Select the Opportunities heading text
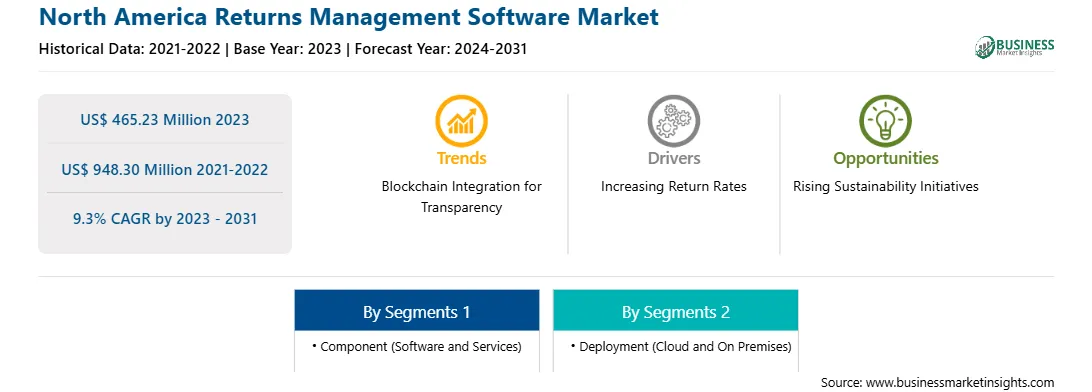The width and height of the screenshot is (1092, 392). [886, 158]
